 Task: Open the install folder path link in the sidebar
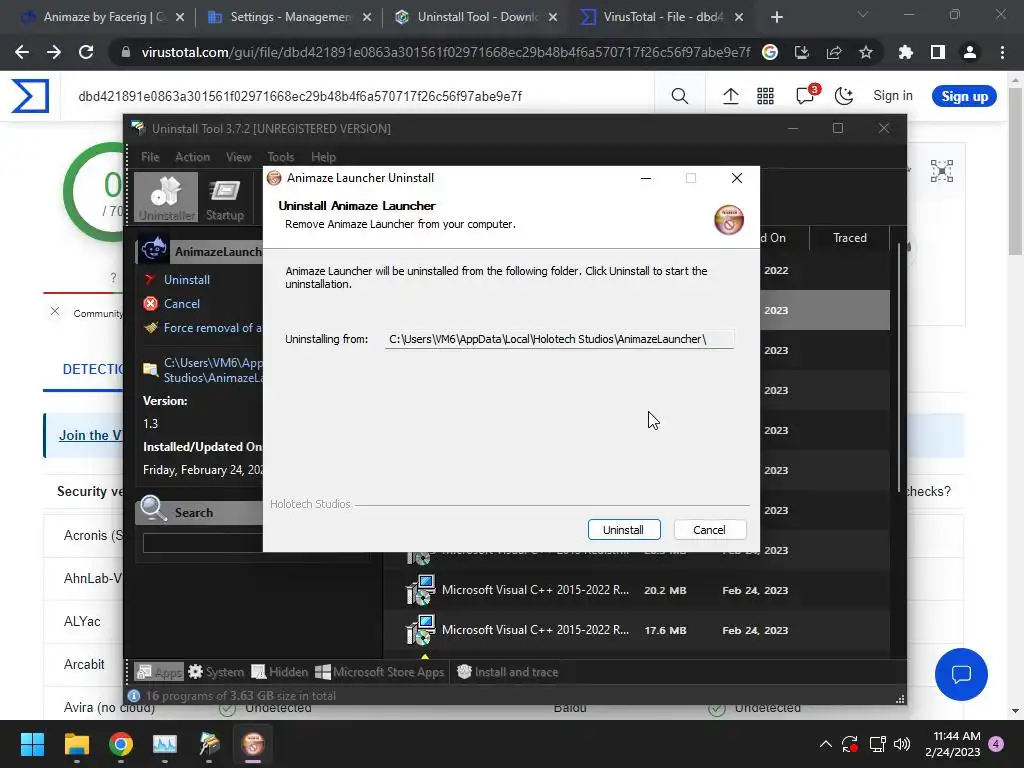(213, 370)
